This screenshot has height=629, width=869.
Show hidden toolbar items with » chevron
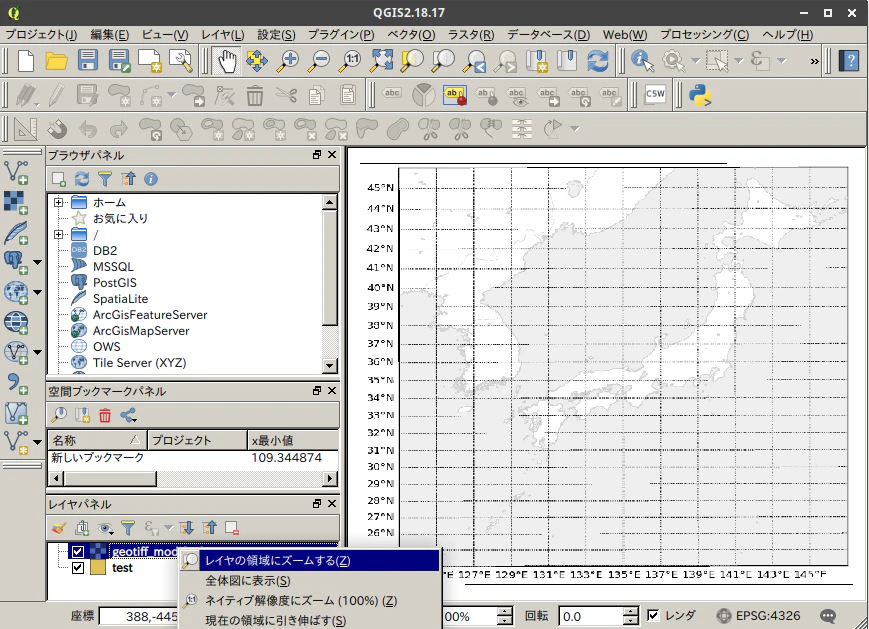[x=814, y=61]
